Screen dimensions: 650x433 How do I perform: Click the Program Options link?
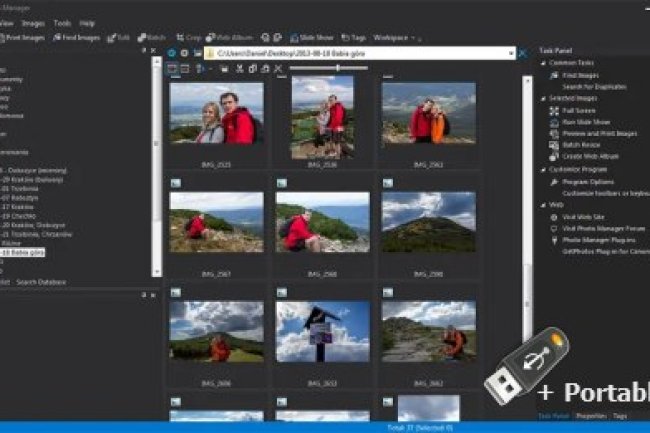tap(587, 182)
